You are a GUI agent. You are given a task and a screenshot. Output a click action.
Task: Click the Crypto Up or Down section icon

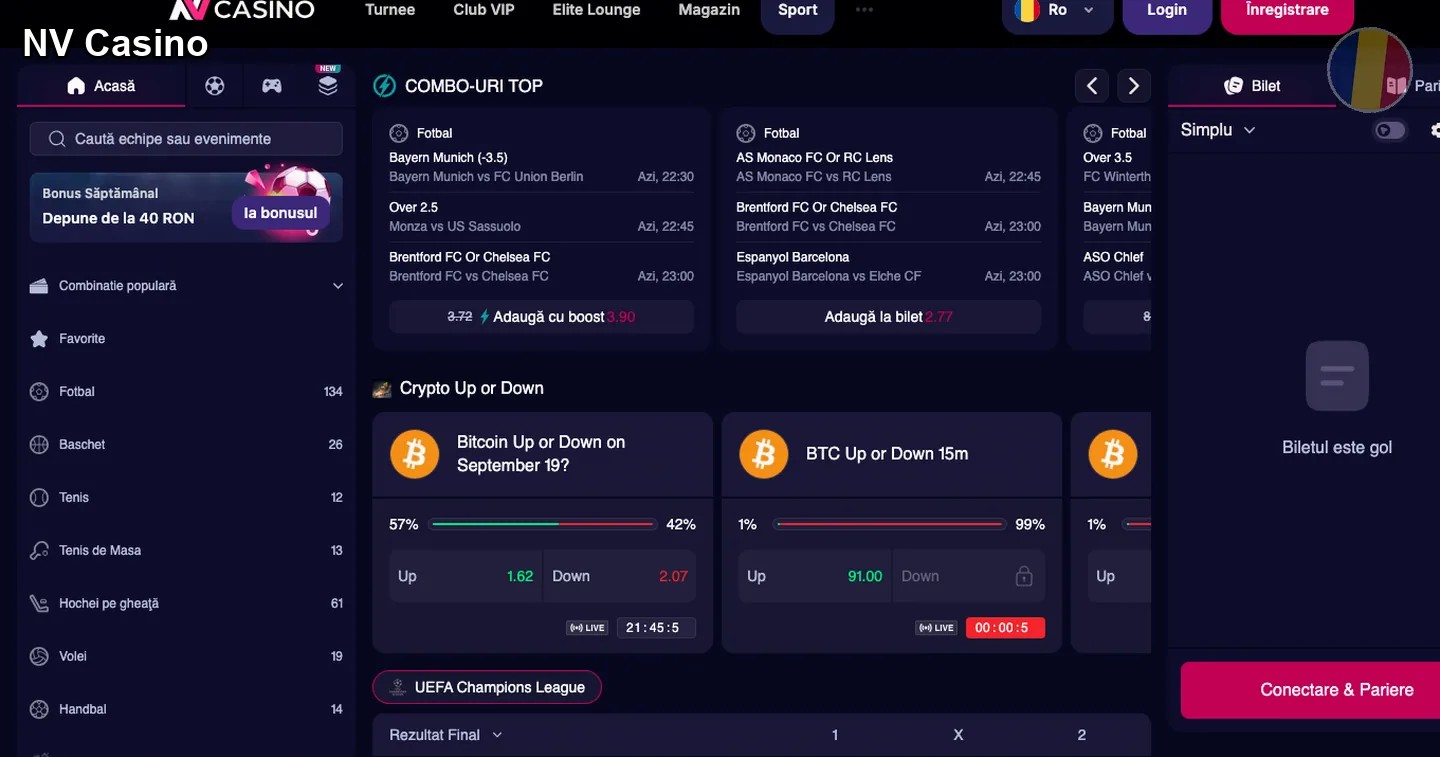(381, 389)
